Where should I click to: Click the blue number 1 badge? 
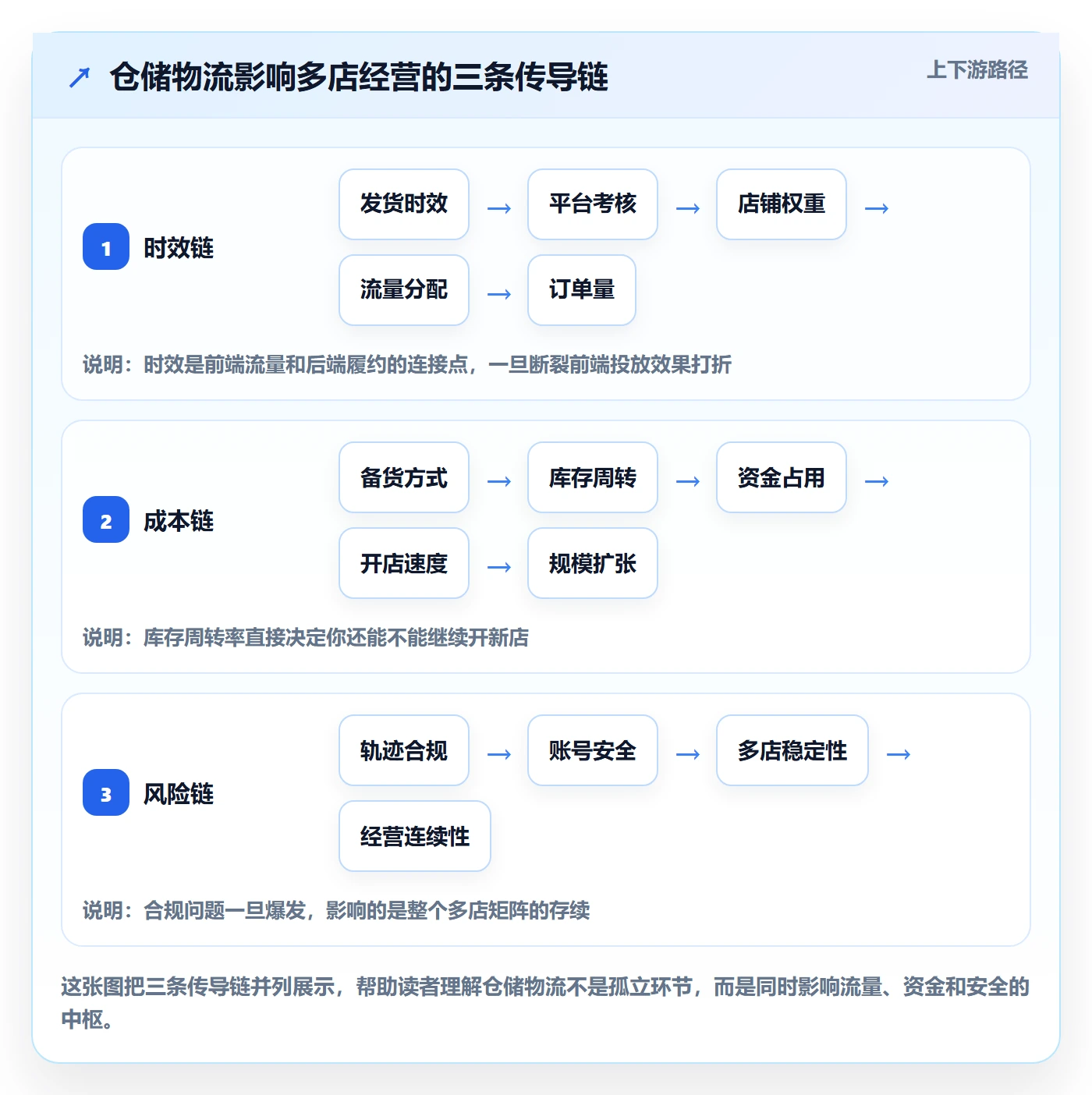106,246
